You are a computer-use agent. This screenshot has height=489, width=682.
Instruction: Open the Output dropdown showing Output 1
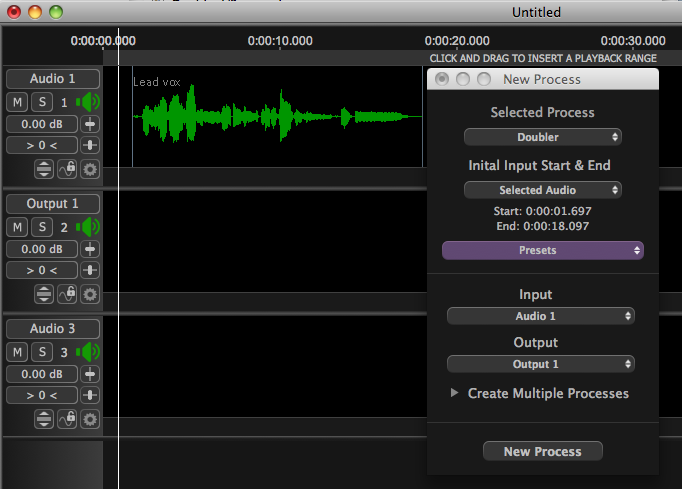point(540,364)
